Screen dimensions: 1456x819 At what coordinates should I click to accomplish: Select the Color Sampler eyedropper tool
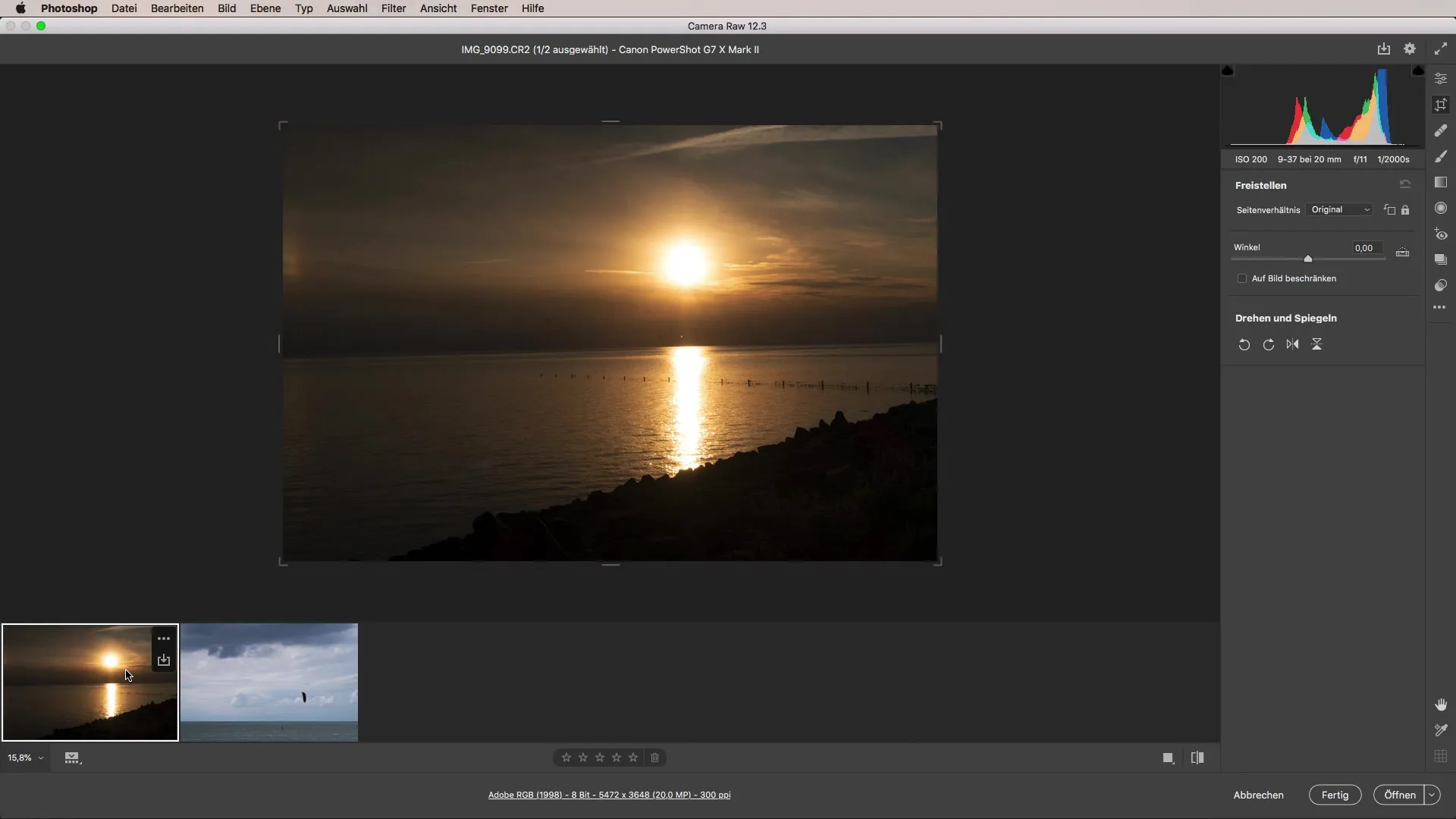pos(1441,730)
